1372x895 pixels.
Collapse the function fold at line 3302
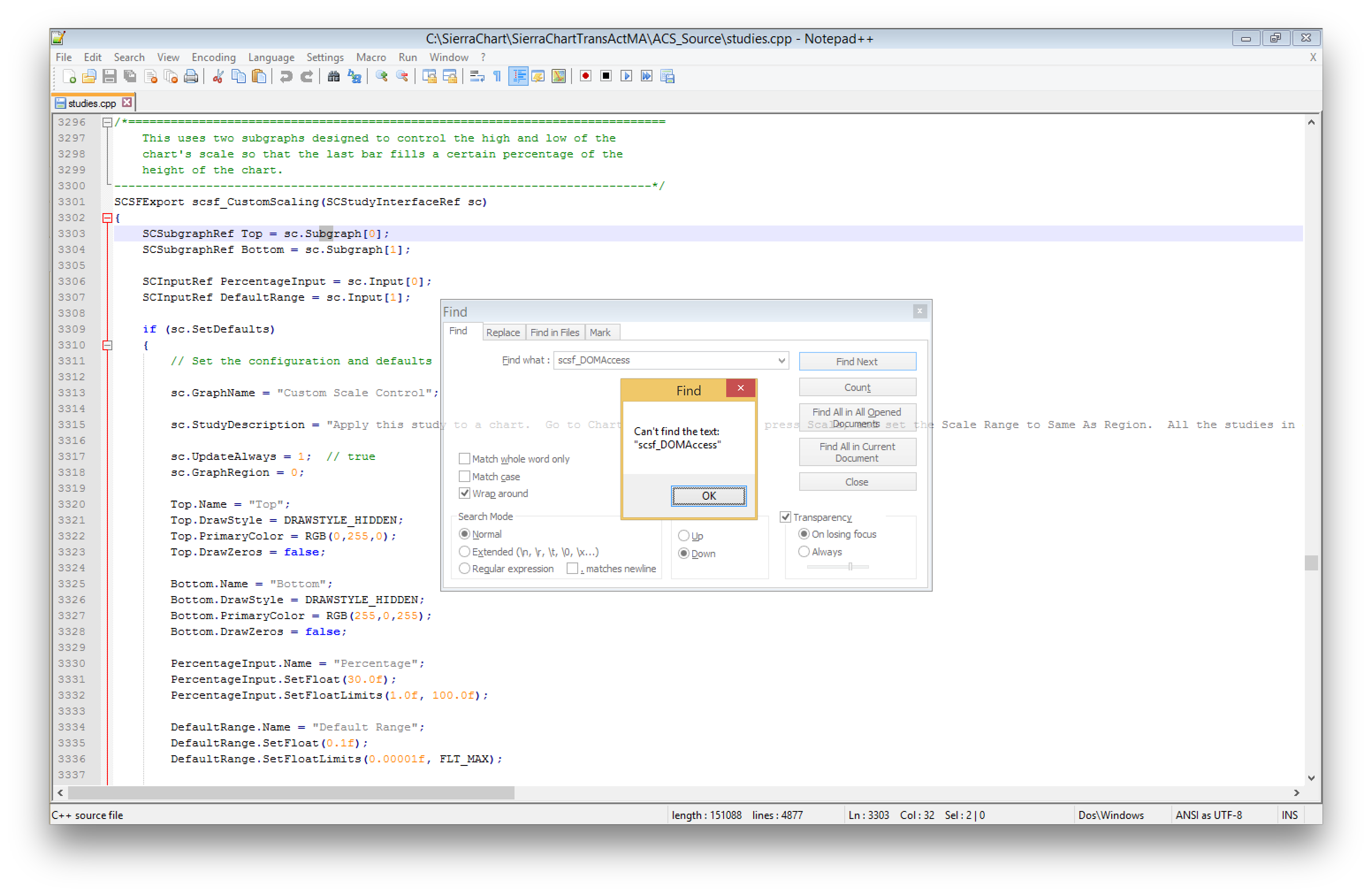(107, 218)
